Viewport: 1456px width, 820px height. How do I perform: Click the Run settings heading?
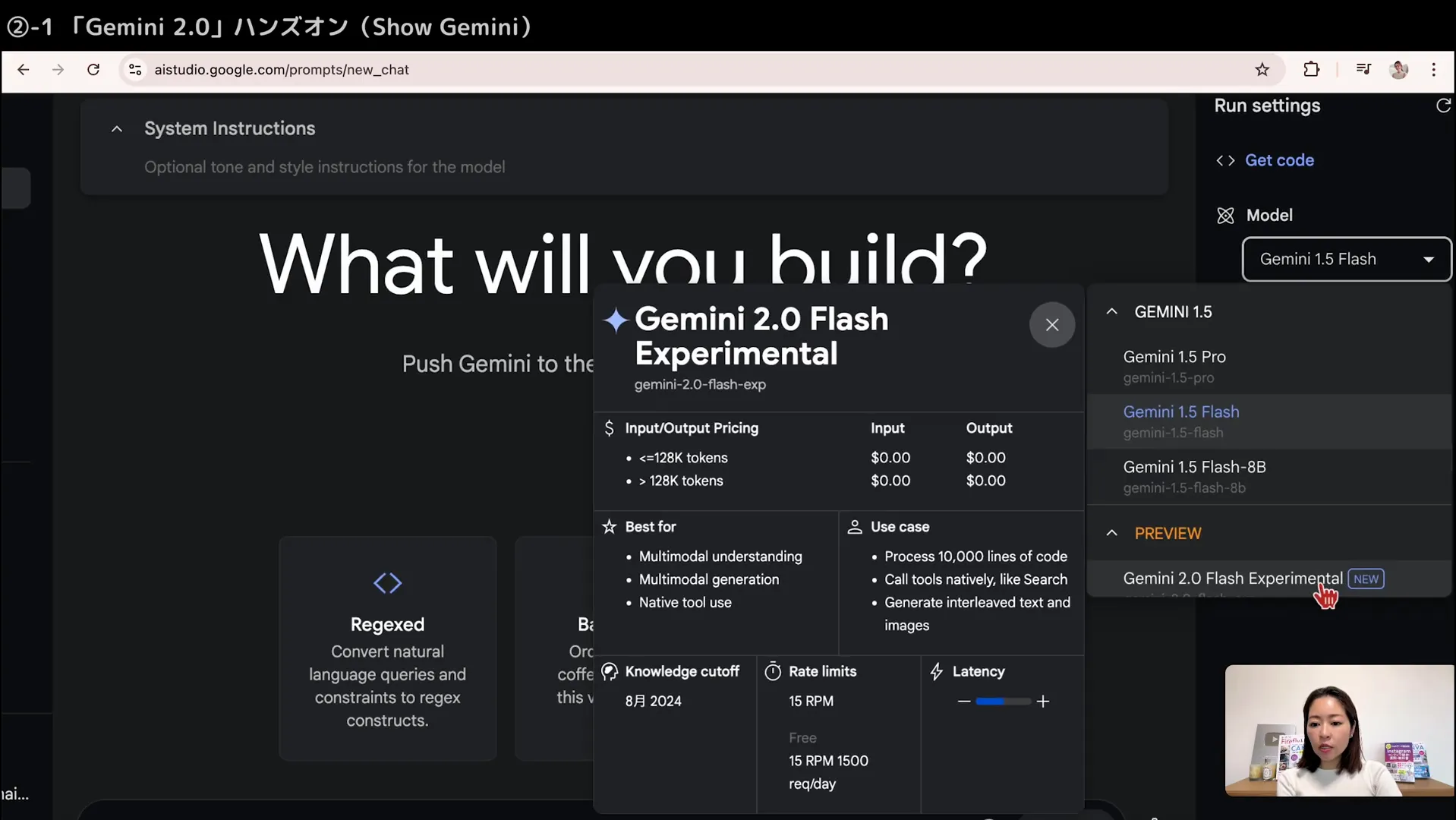[1267, 106]
